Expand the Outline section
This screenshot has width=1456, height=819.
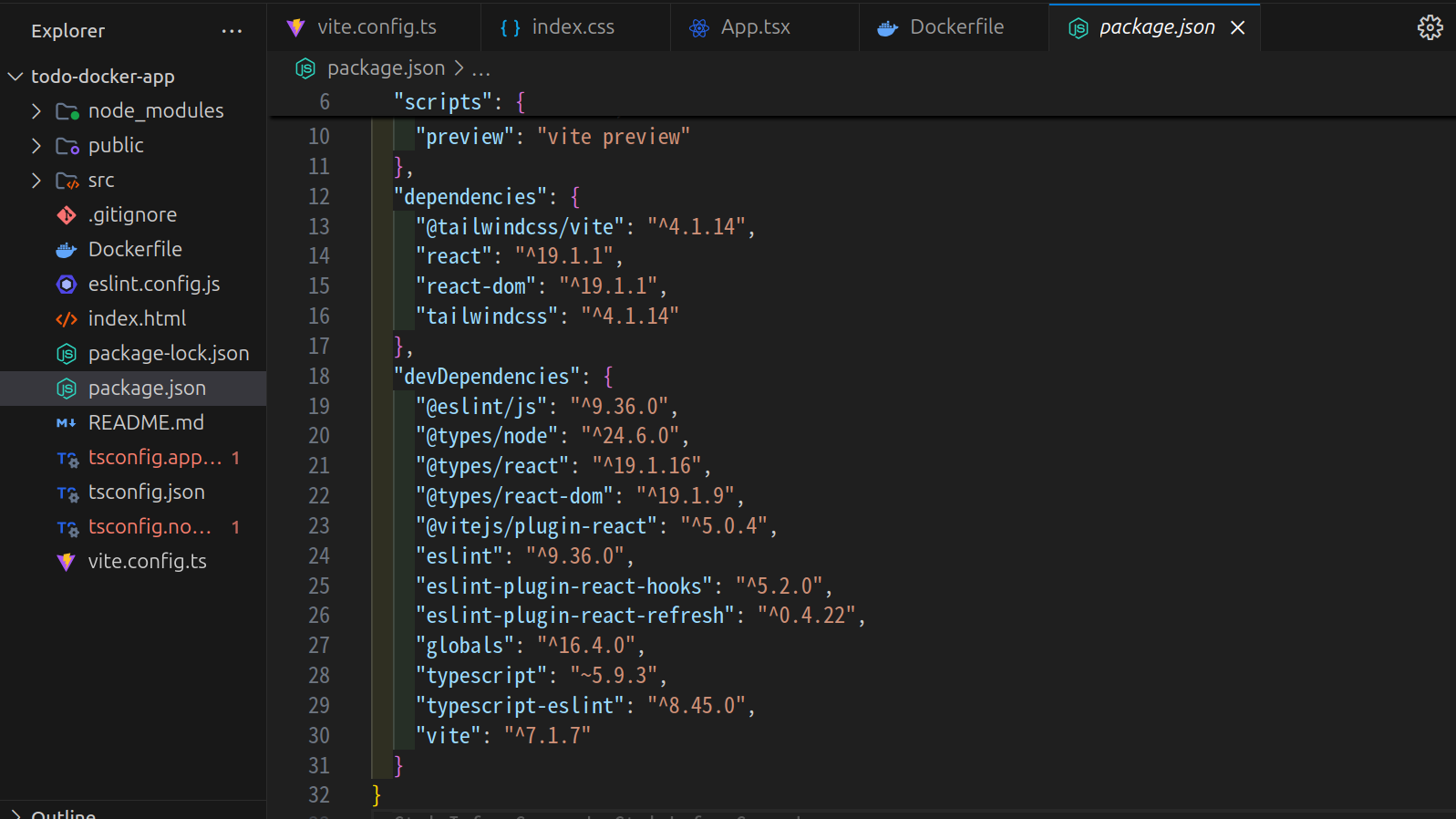[15, 814]
